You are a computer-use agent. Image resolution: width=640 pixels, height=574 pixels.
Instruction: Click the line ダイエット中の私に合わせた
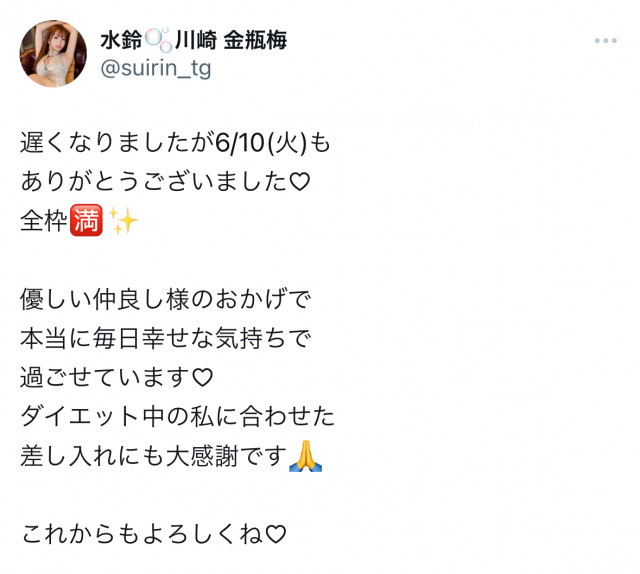[x=178, y=416]
